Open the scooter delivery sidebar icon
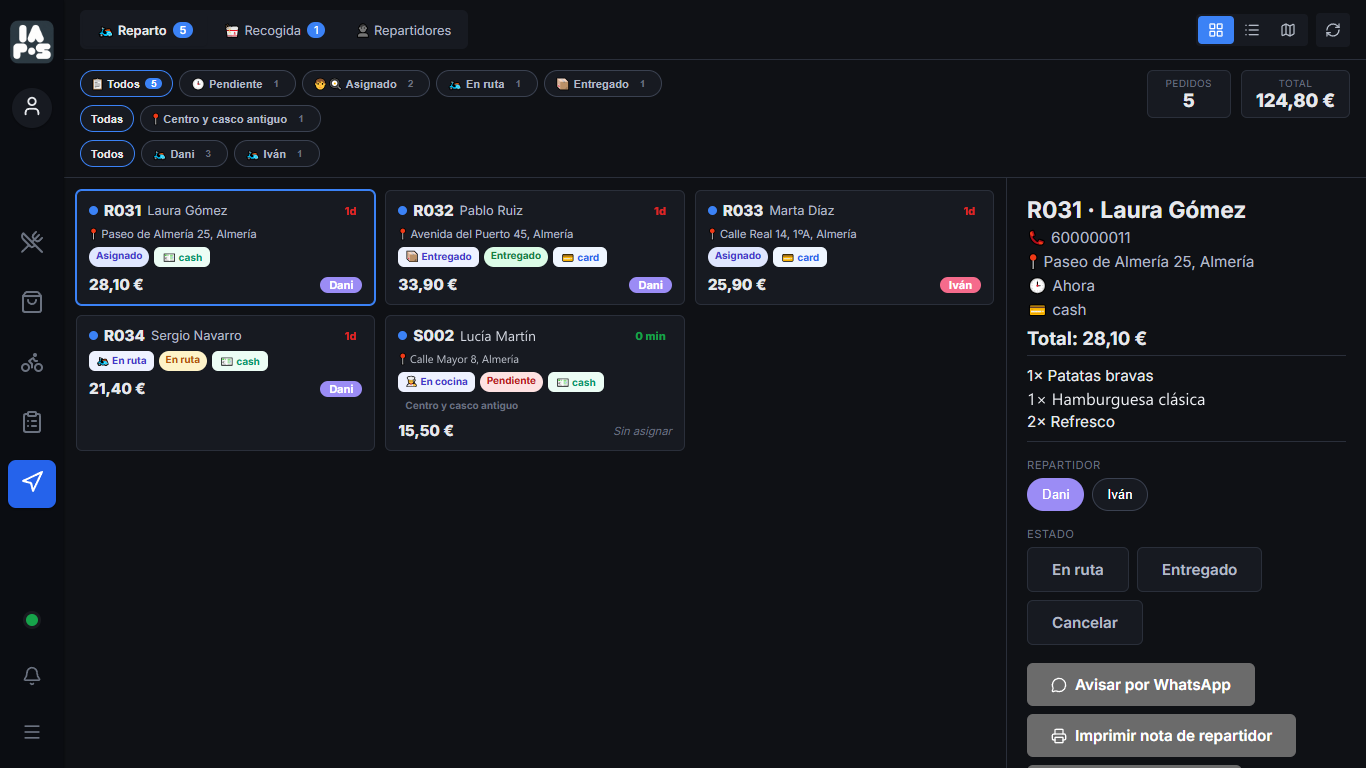The image size is (1366, 768). (x=32, y=362)
